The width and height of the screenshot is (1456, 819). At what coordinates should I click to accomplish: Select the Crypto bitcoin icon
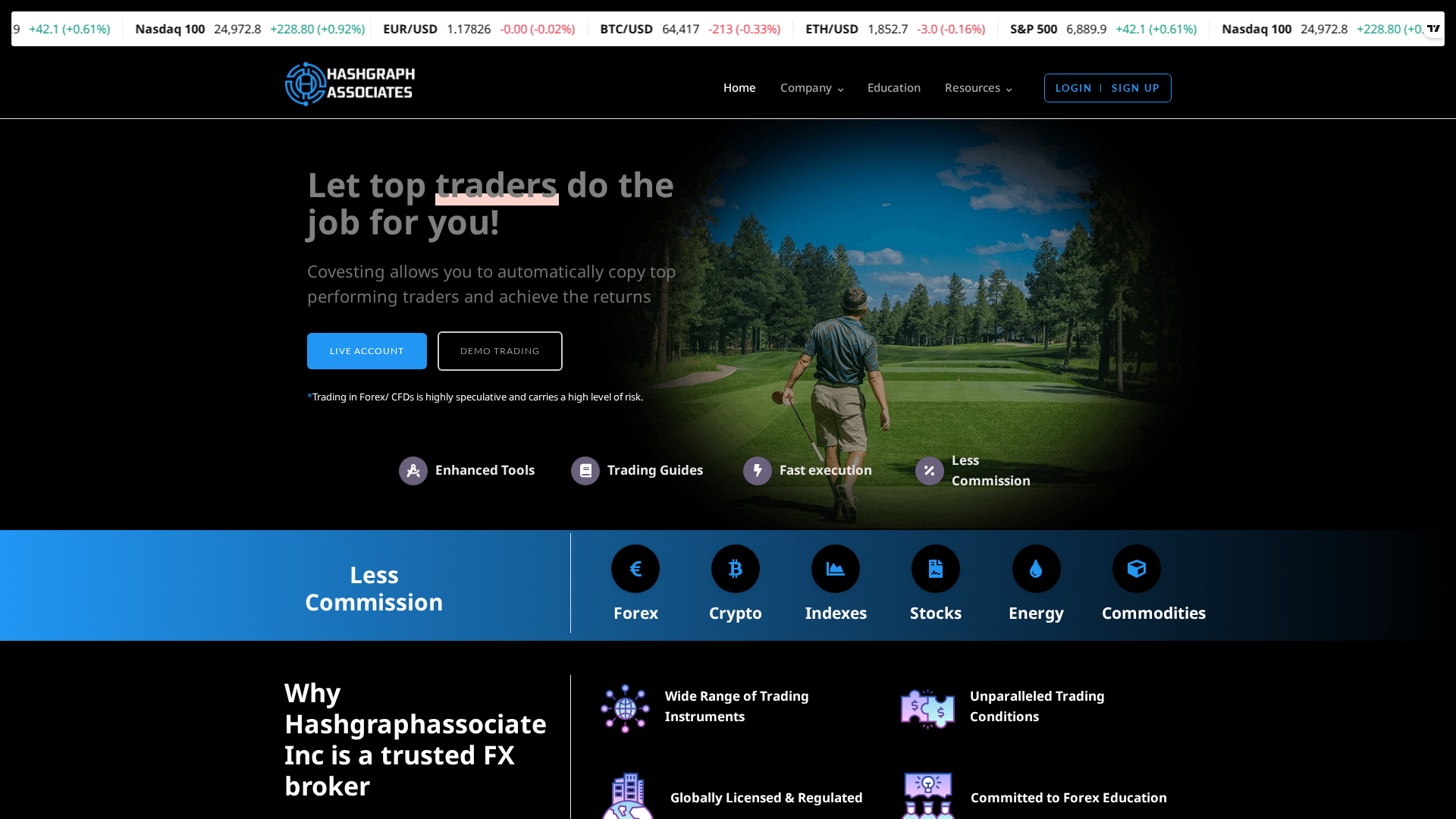735,568
